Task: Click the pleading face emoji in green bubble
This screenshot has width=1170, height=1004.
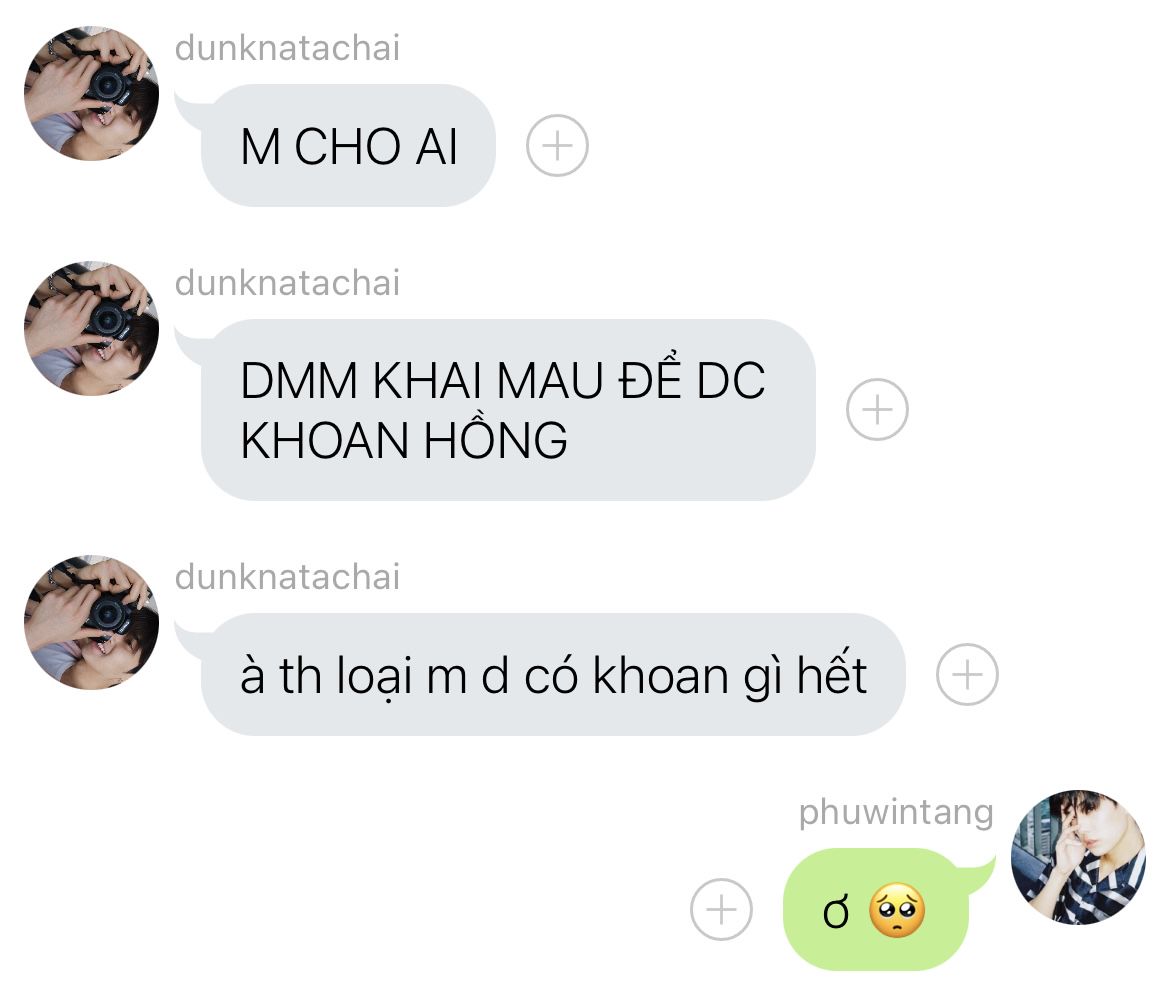Action: [x=897, y=911]
